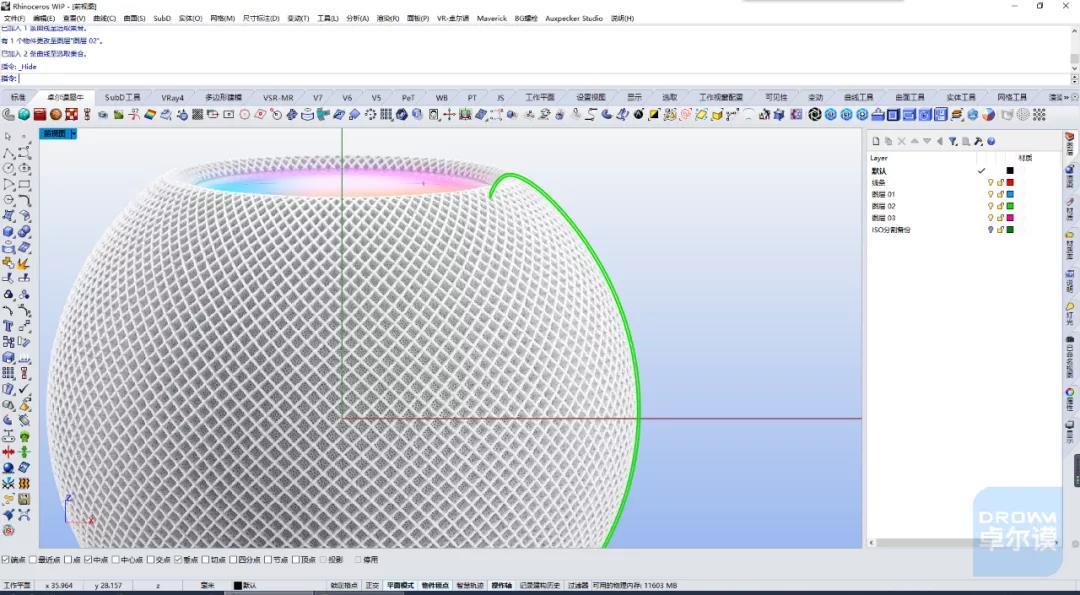Expand hidden toolbar tabs with » arrow
Viewport: 1080px width, 595px height.
pyautogui.click(x=1066, y=97)
